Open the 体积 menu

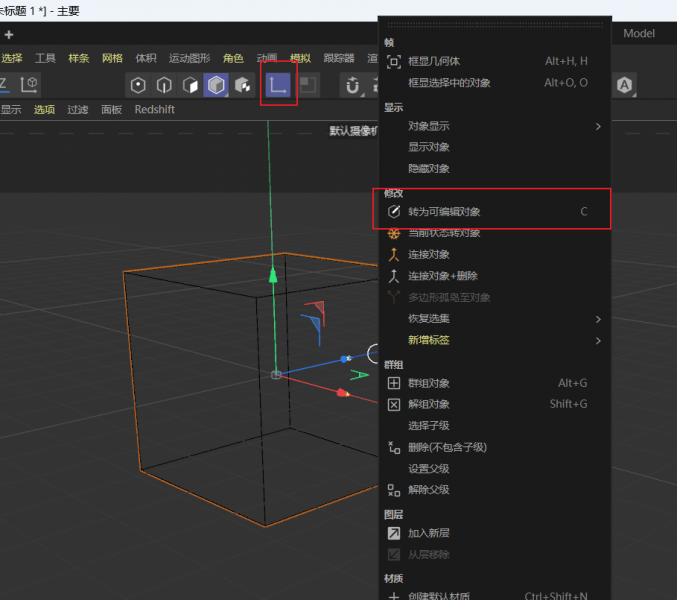pyautogui.click(x=146, y=58)
